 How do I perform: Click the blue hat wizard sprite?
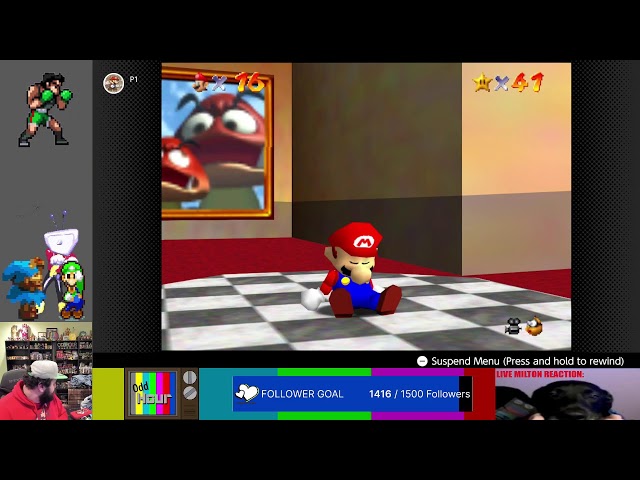tap(24, 288)
